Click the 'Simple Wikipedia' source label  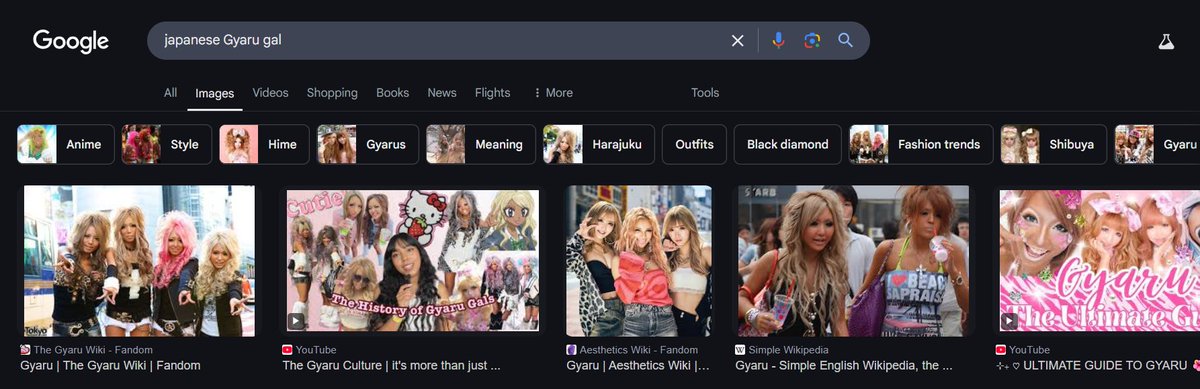[789, 350]
